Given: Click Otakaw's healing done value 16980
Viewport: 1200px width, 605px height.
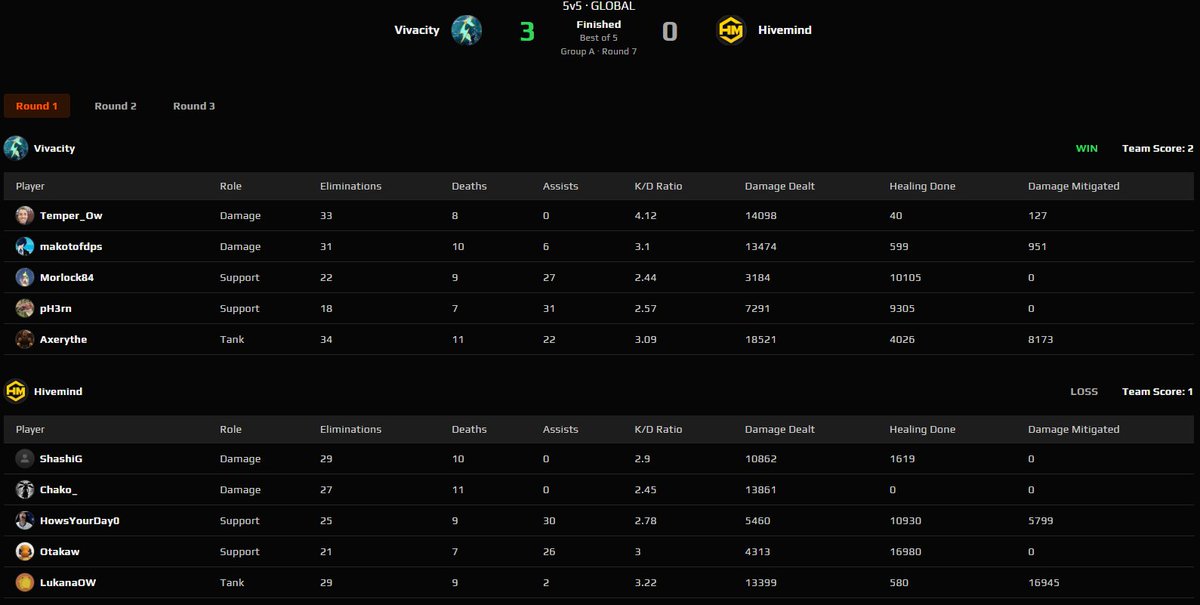Looking at the screenshot, I should pyautogui.click(x=906, y=551).
